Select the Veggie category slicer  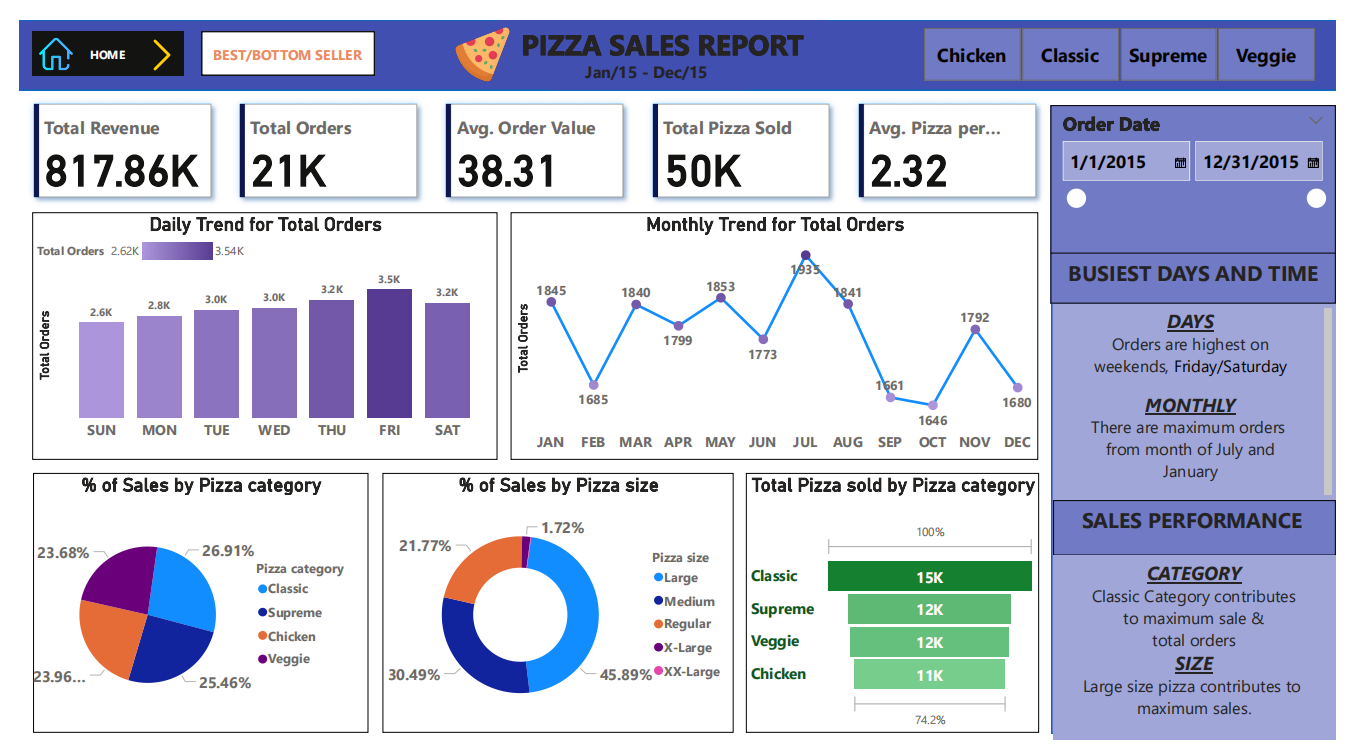coord(1266,56)
